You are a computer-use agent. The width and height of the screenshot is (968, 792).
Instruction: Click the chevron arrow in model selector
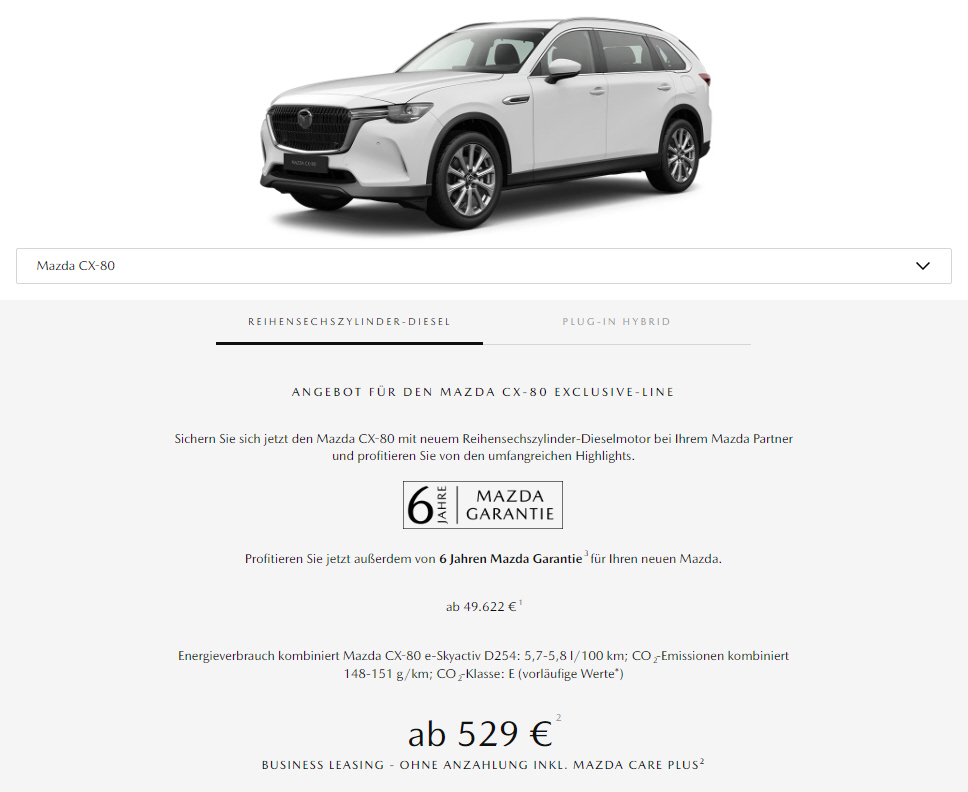922,266
